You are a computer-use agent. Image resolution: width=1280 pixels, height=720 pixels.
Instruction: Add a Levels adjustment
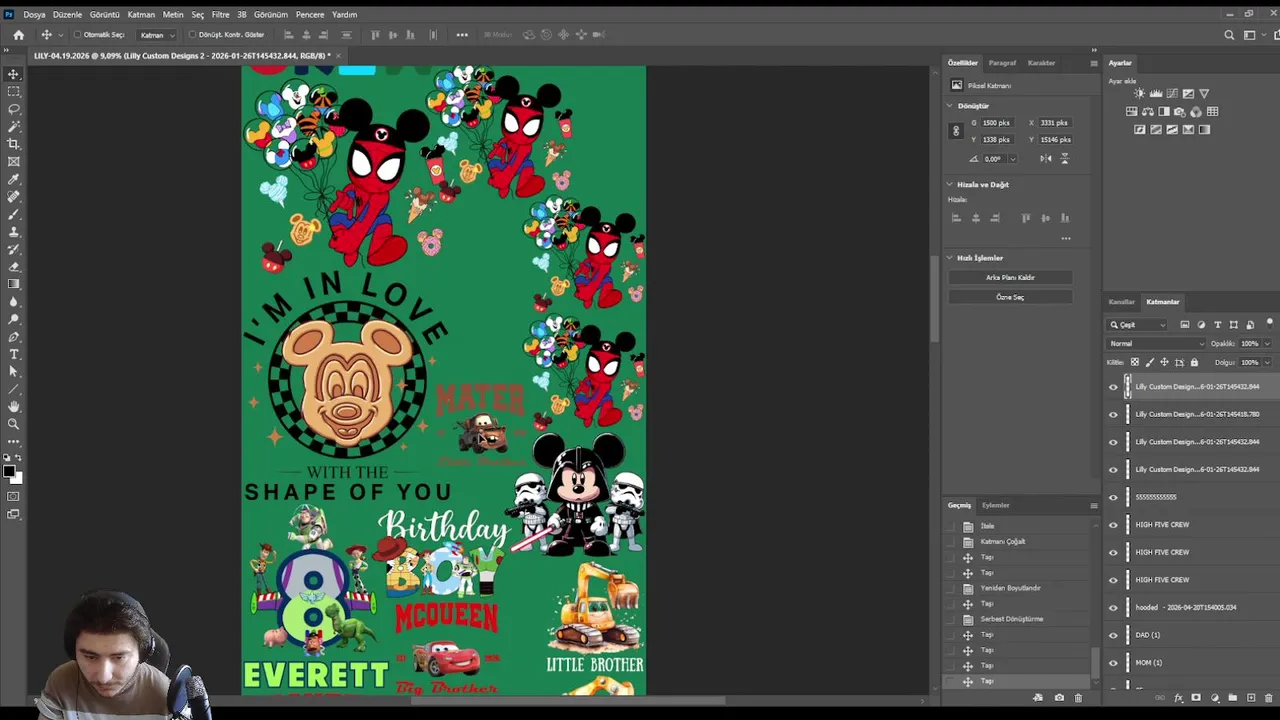point(1155,94)
